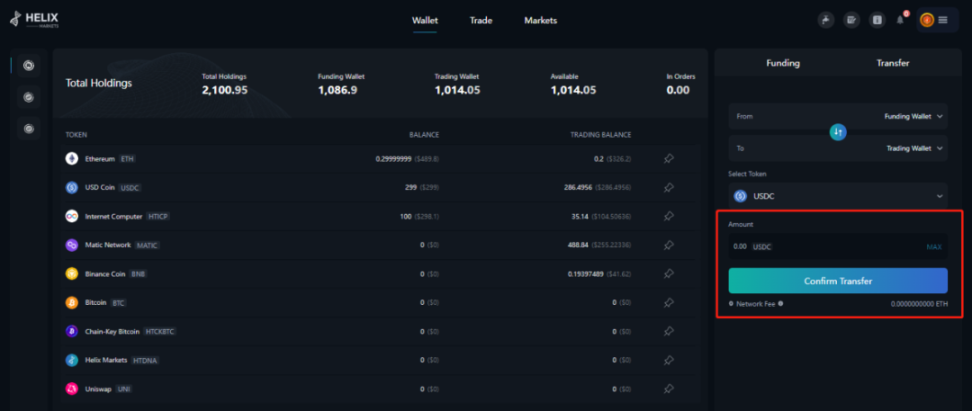This screenshot has width=972, height=411.
Task: Pin the Binance Coin row
Action: pyautogui.click(x=668, y=273)
